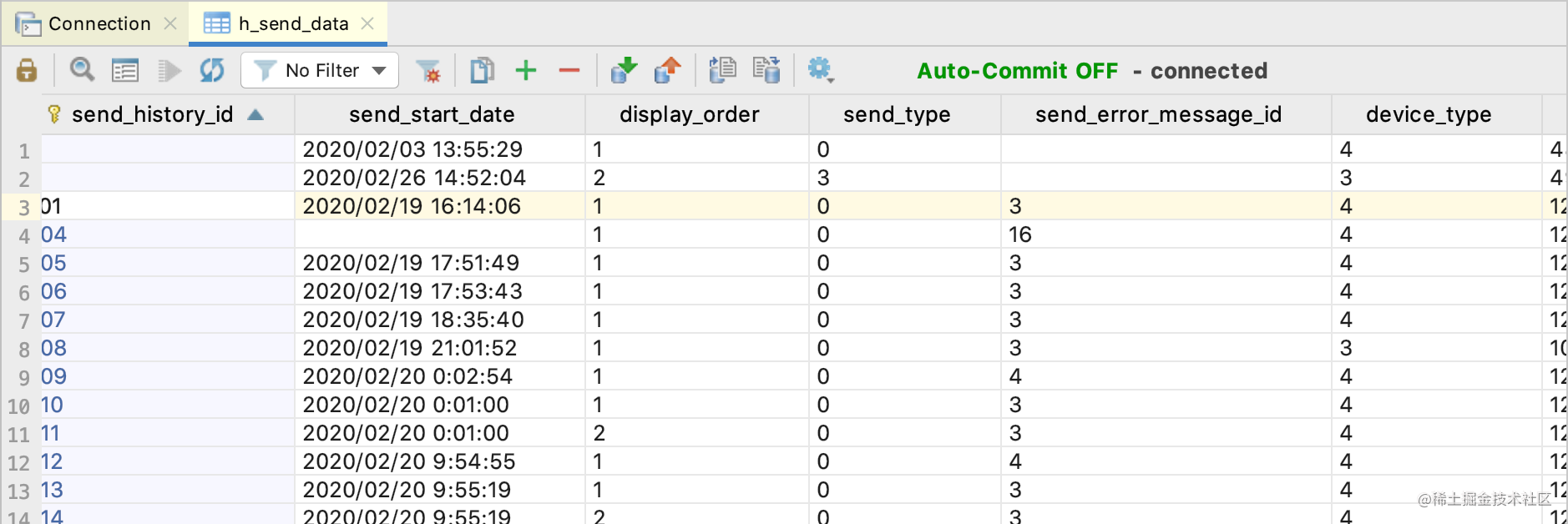Click the grayed-out execute arrow icon
The image size is (1568, 524).
[169, 71]
